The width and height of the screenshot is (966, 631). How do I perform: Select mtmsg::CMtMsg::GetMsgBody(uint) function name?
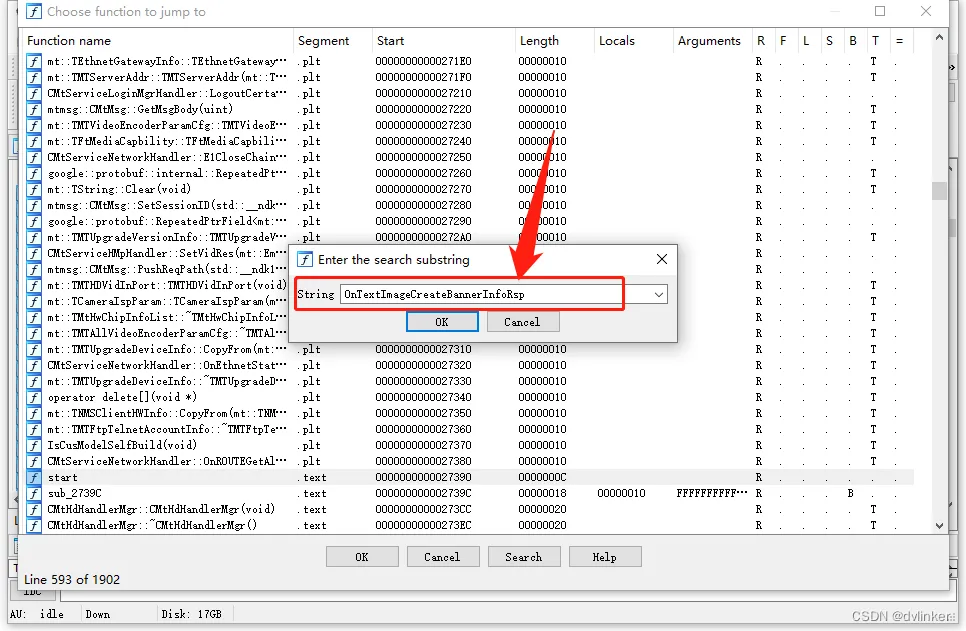(x=140, y=109)
